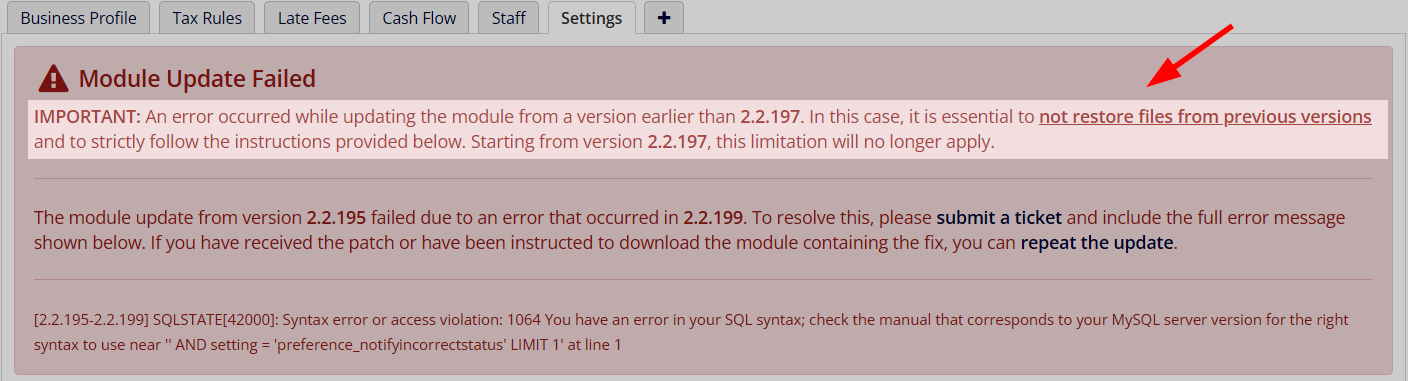Select the Cash Flow tab
1408x381 pixels.
(x=419, y=18)
